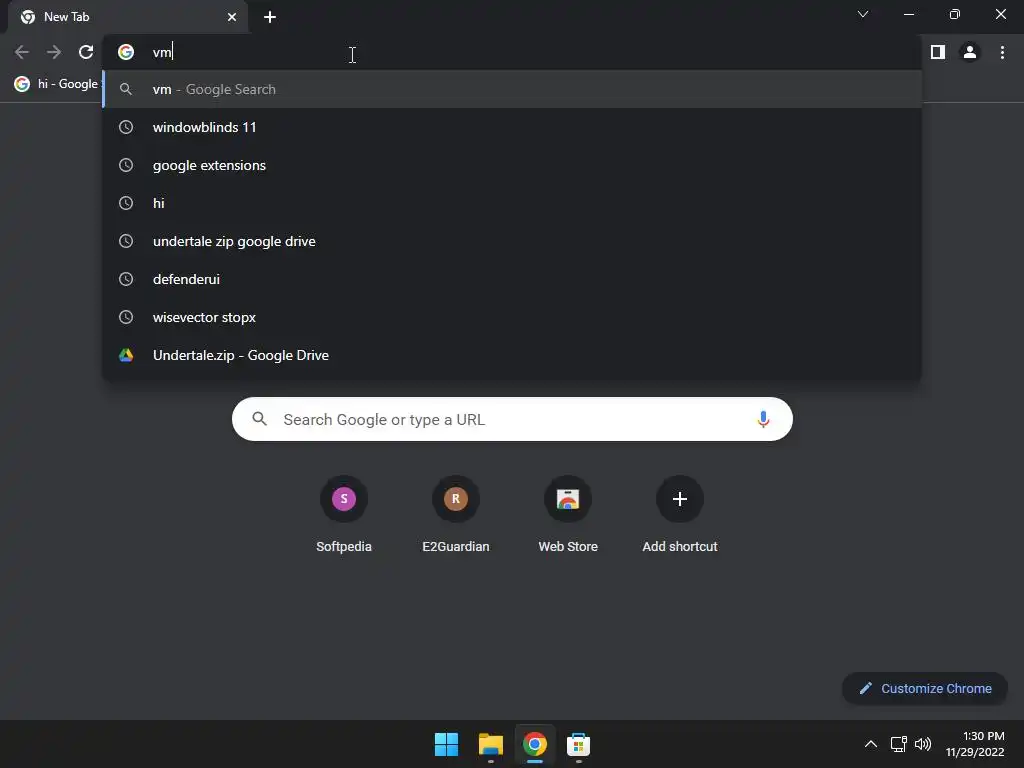Viewport: 1024px width, 768px height.
Task: Click the Add shortcut button
Action: tap(680, 516)
